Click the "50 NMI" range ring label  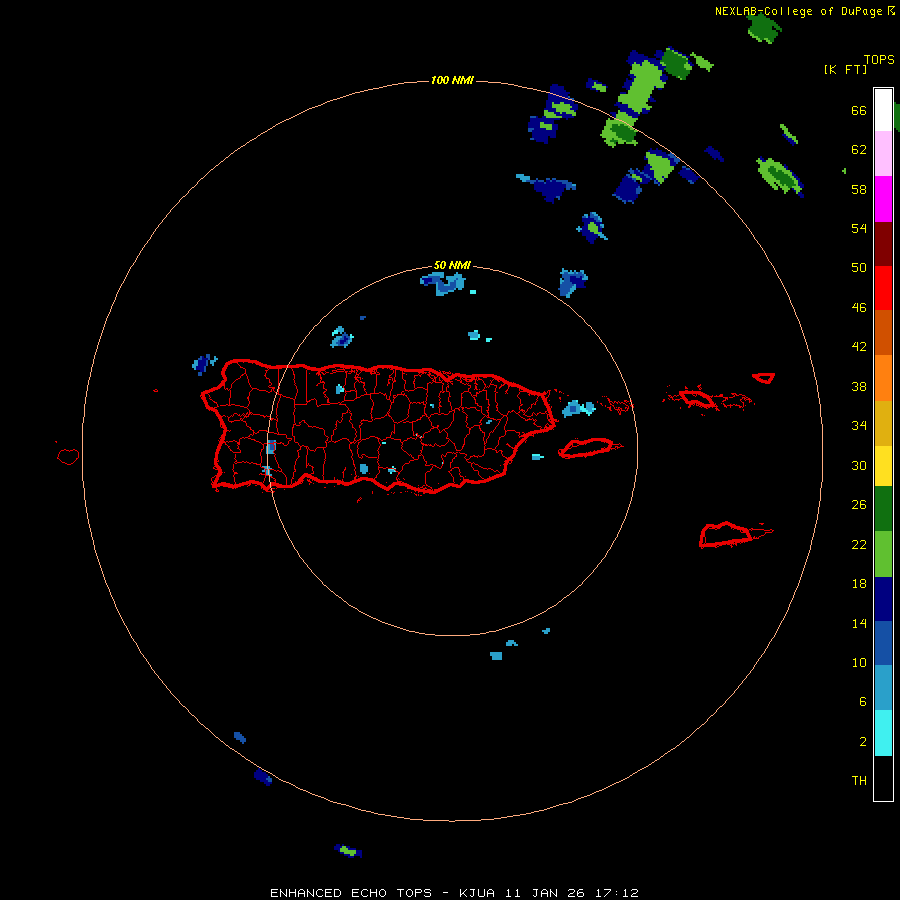(x=452, y=265)
